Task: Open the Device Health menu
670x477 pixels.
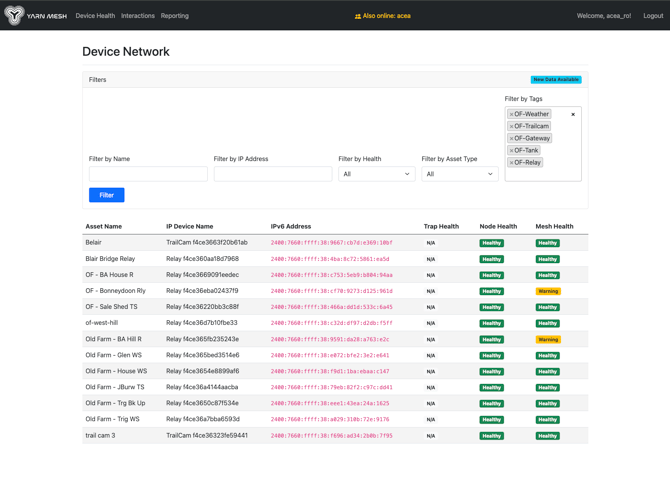Action: click(x=95, y=16)
